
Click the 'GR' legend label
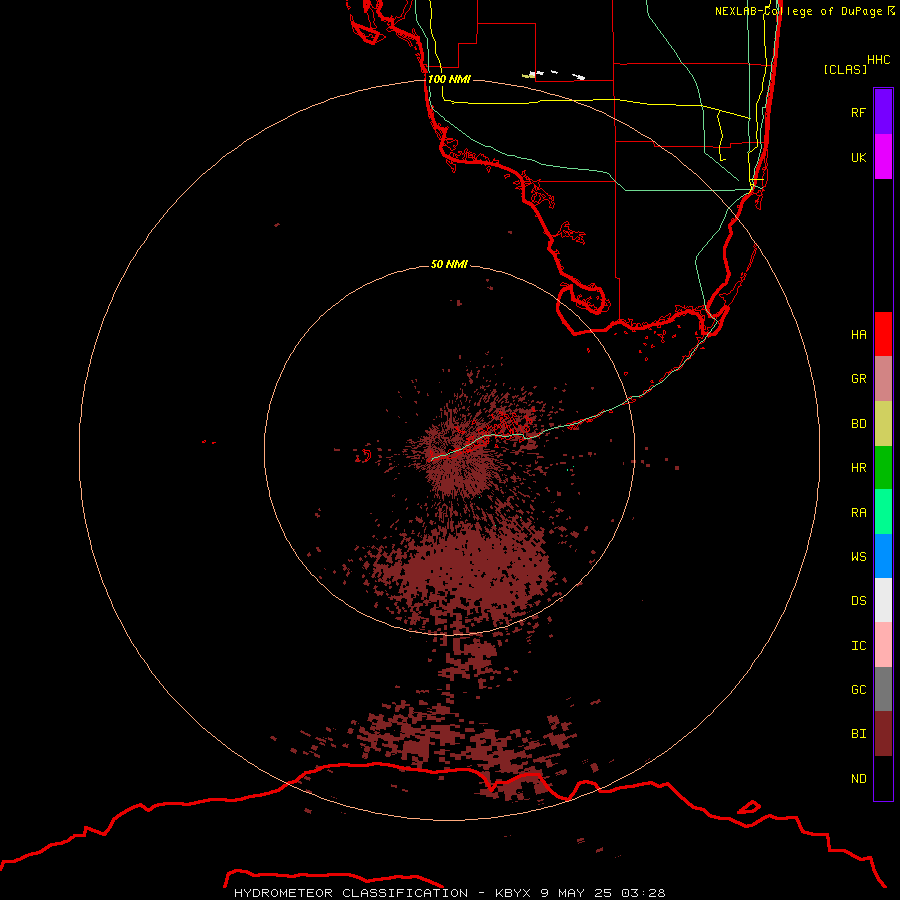pos(859,379)
